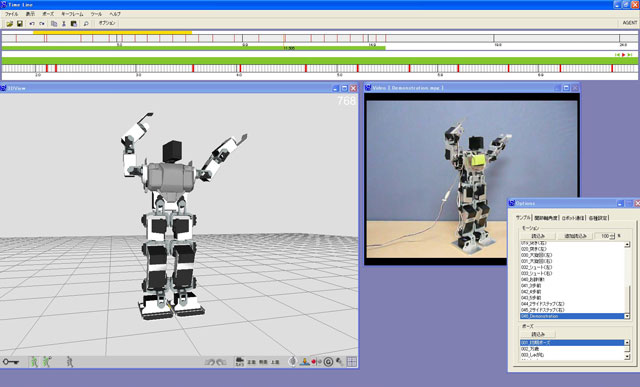Click the camera view icon in 3DView
The image size is (640, 387).
240,361
